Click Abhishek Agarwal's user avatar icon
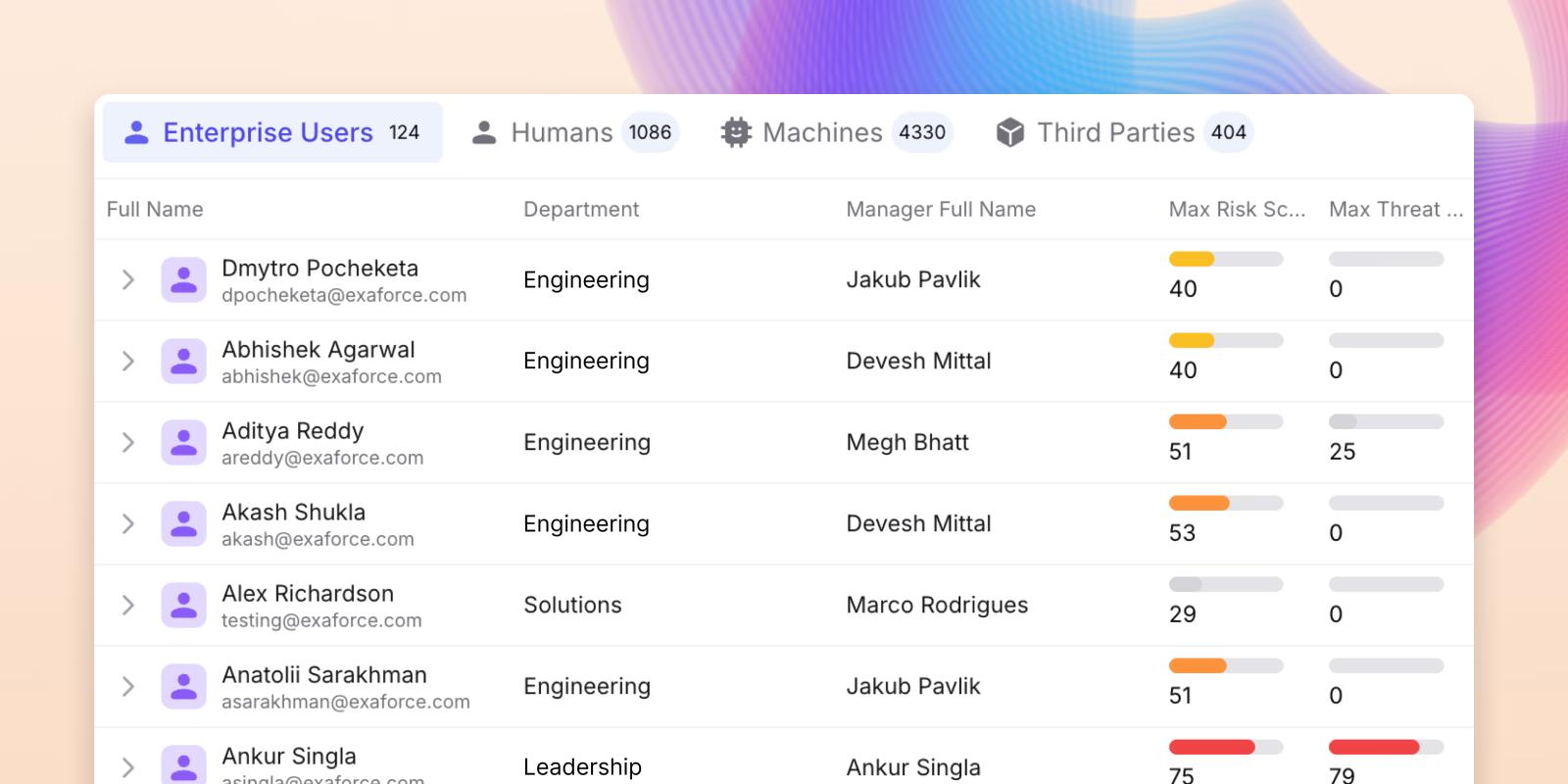The image size is (1568, 784). point(183,362)
